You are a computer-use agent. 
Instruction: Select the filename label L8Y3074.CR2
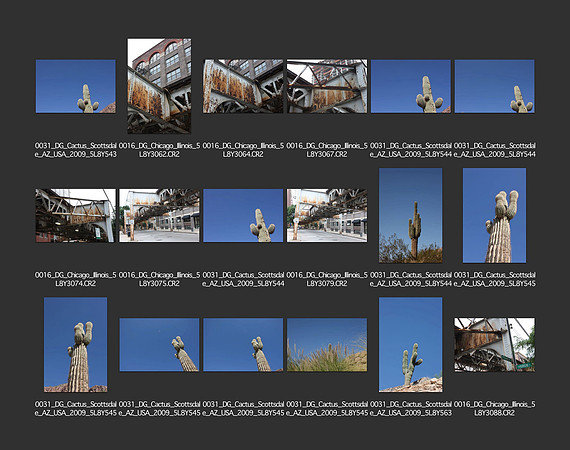coord(76,279)
